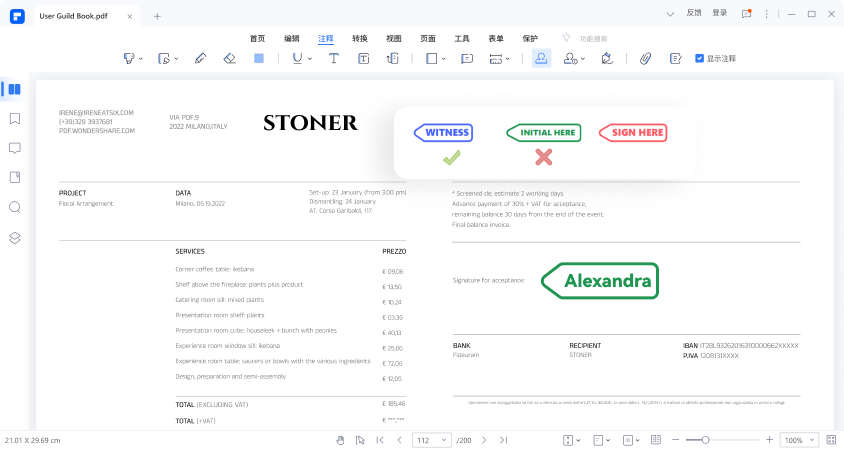Open the layers panel in the sidebar

[15, 237]
